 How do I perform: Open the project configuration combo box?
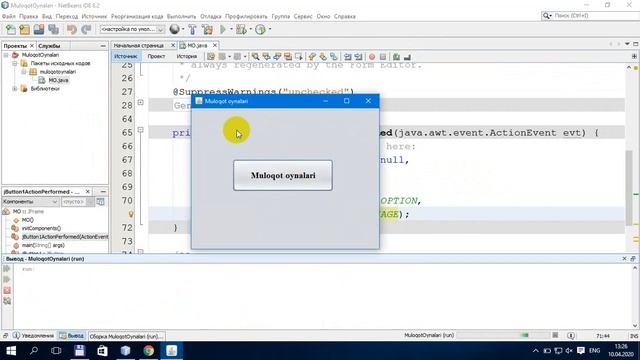click(x=132, y=29)
